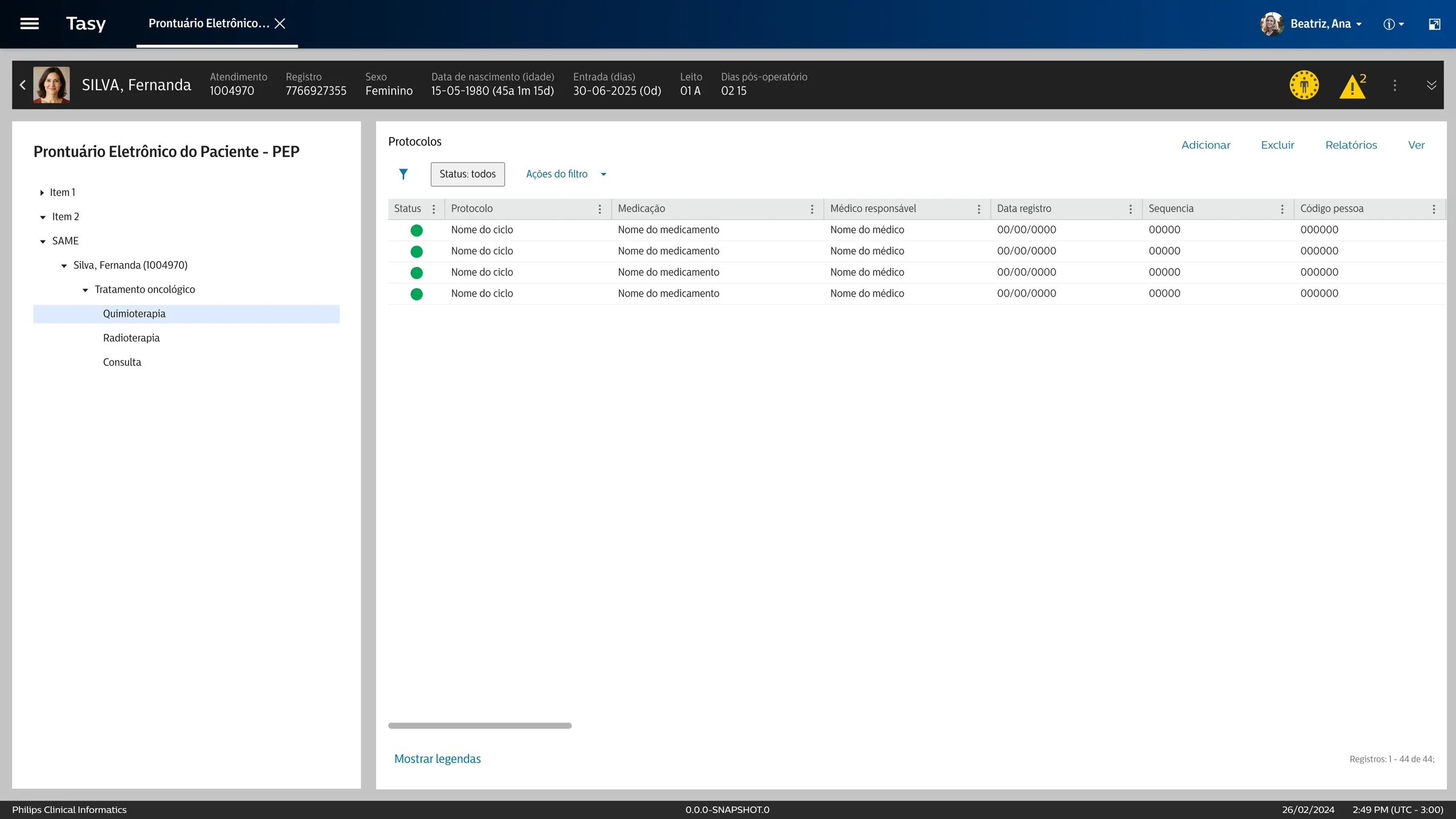Select Consulta in the tree
Image resolution: width=1456 pixels, height=819 pixels.
(x=122, y=362)
